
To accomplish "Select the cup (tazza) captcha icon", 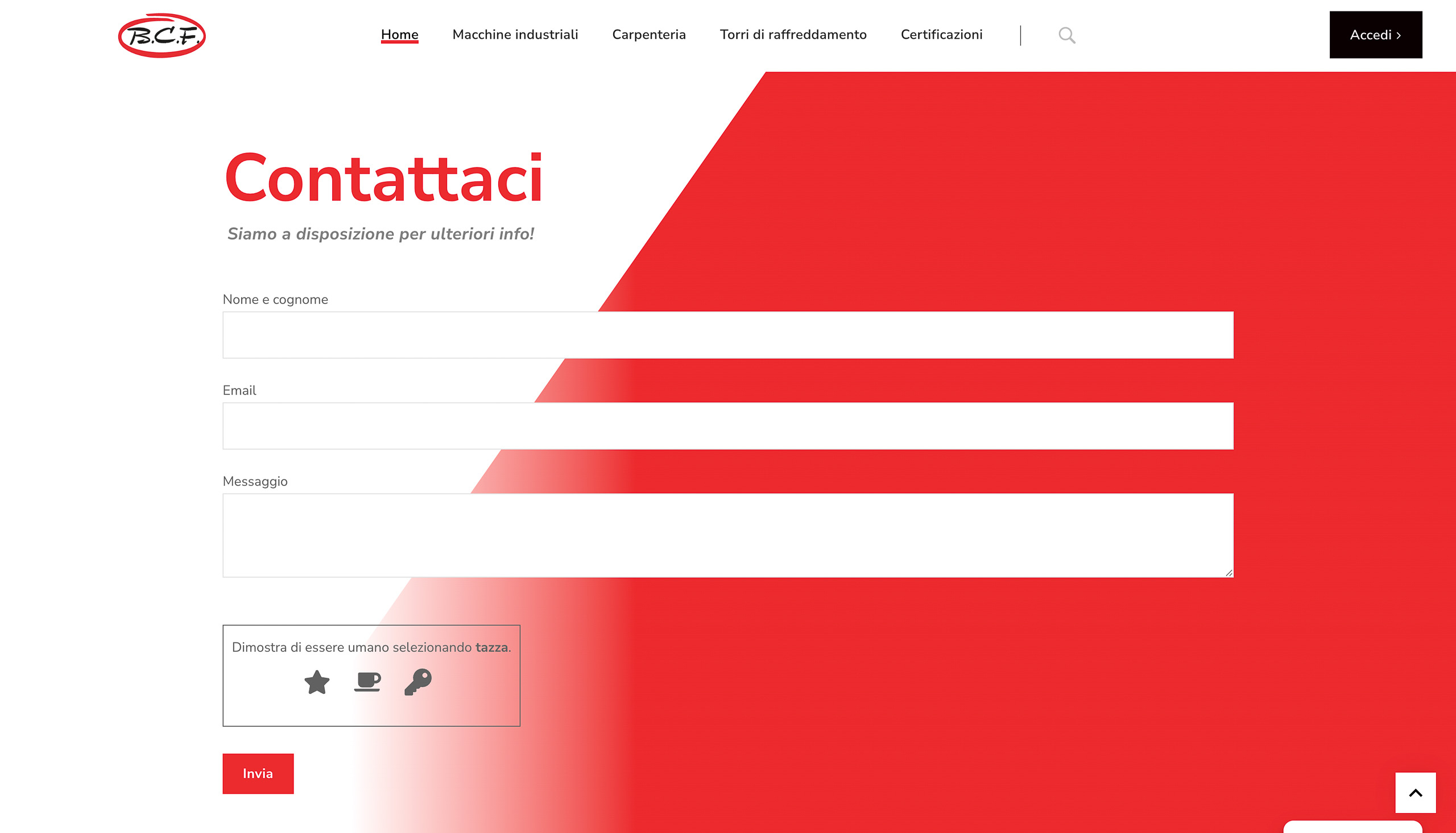I will [367, 681].
